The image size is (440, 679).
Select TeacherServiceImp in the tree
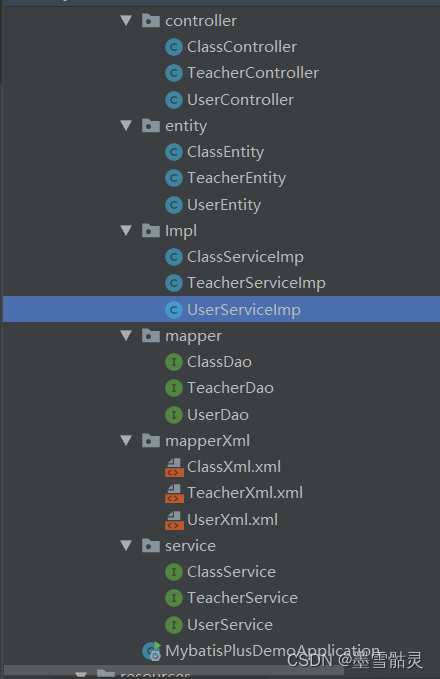click(256, 284)
